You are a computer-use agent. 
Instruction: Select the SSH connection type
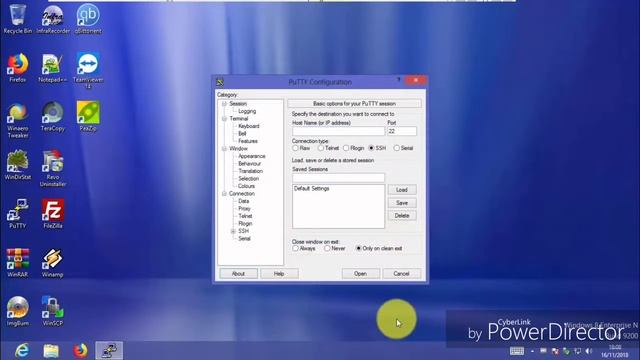click(x=371, y=148)
